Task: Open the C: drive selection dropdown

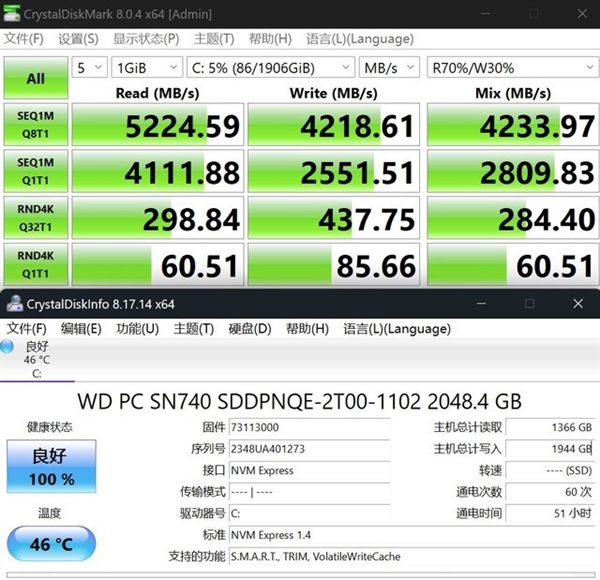Action: click(270, 68)
